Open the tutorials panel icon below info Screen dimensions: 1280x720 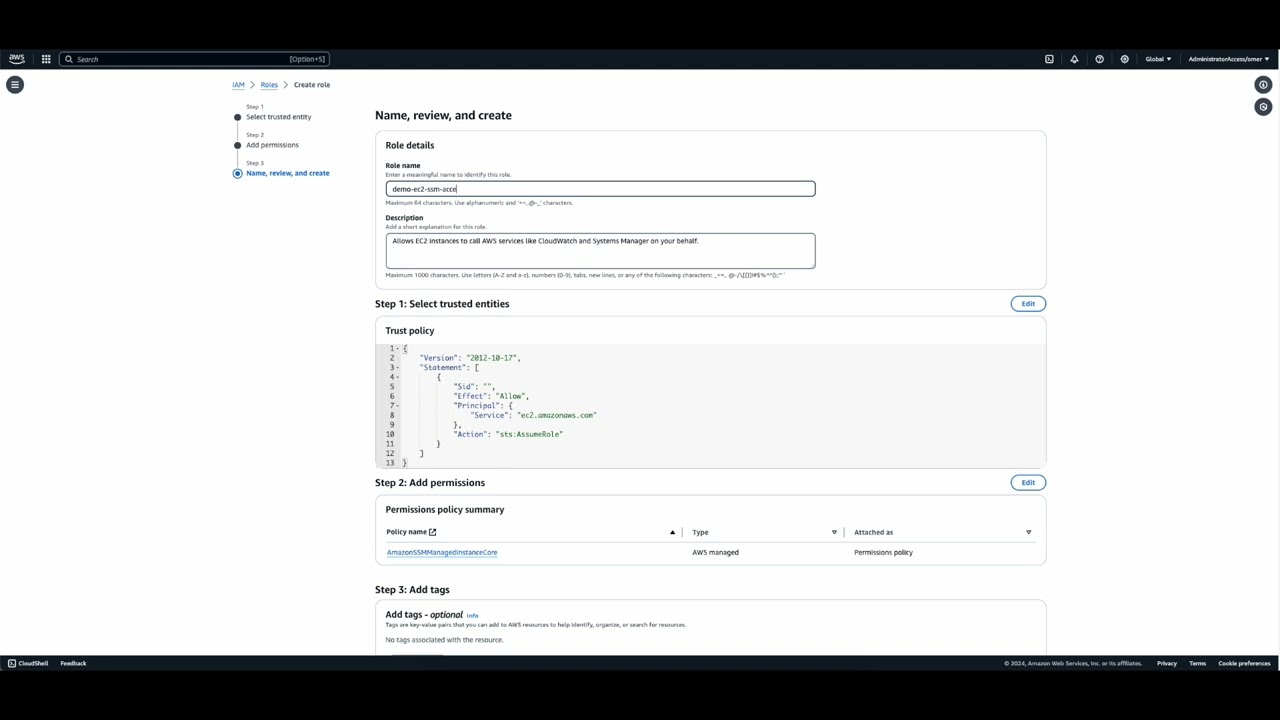coord(1263,107)
